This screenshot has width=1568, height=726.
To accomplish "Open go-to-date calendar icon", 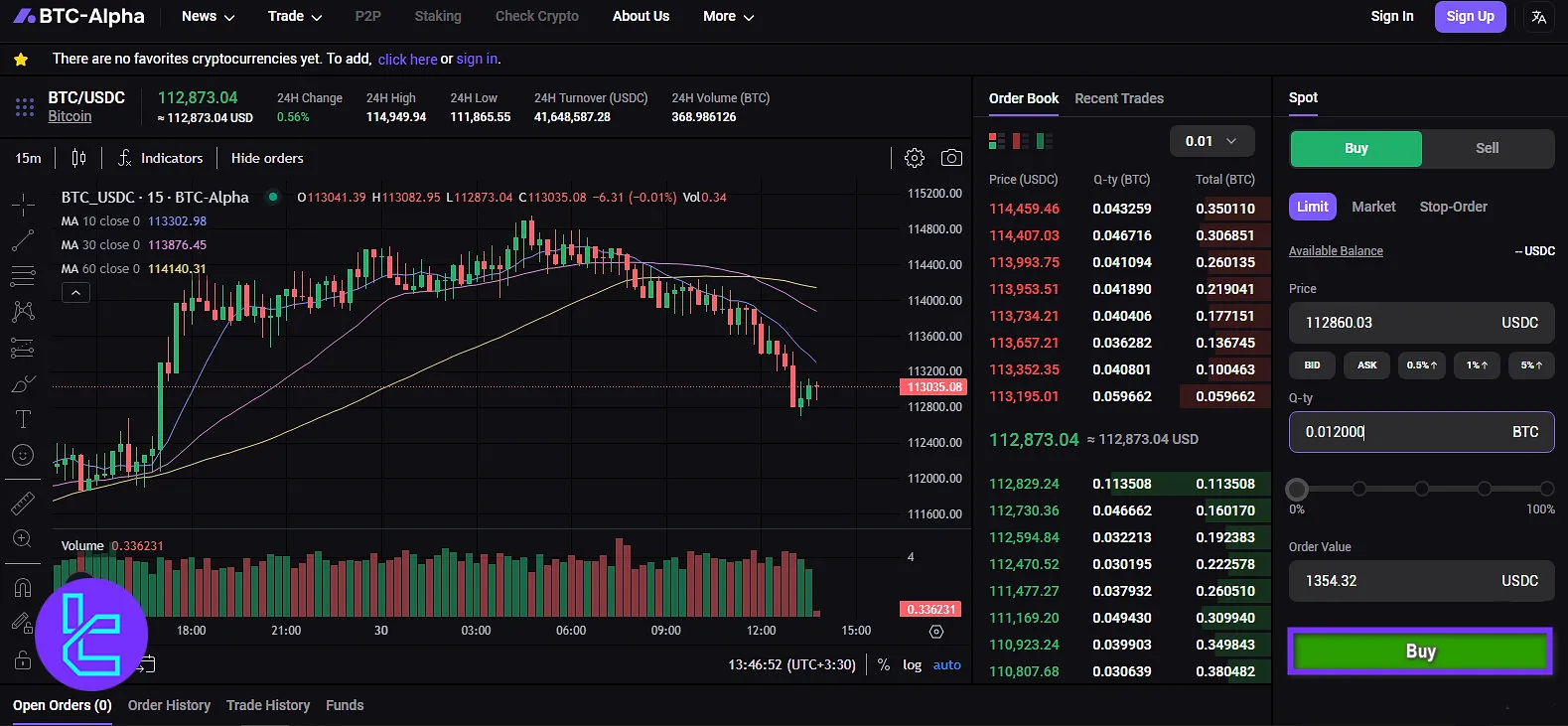I will coord(147,663).
